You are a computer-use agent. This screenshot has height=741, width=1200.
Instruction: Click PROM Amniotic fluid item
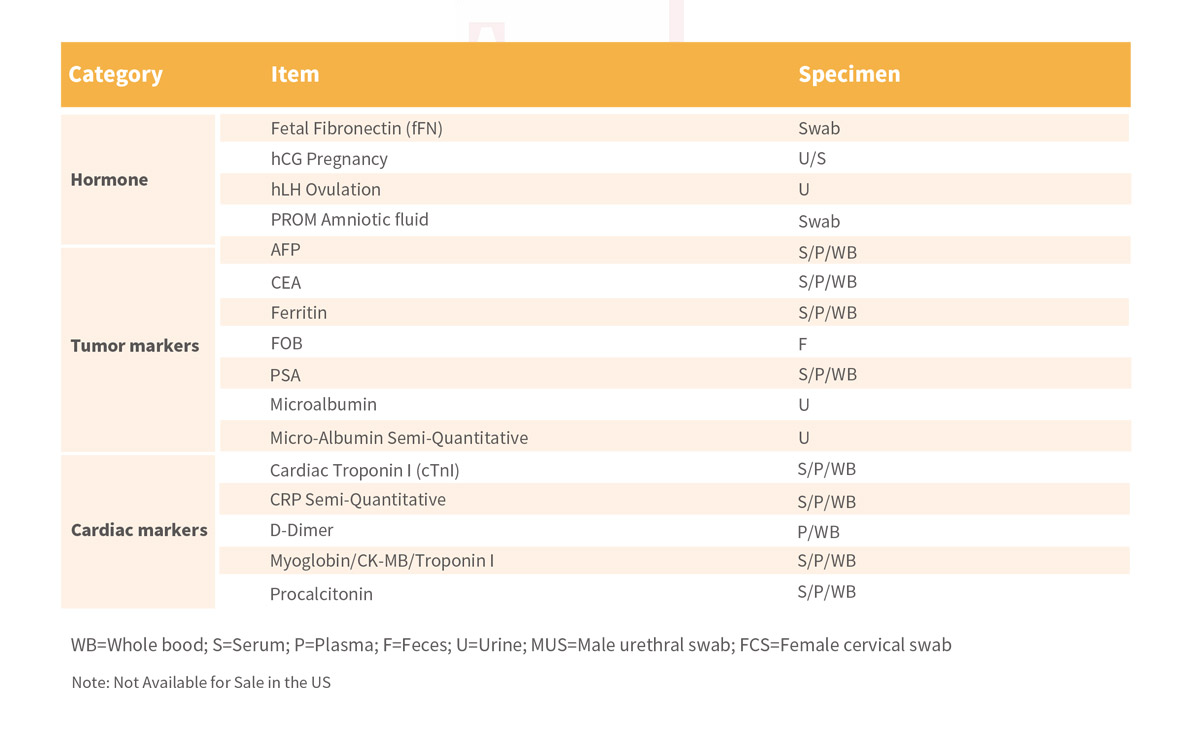[349, 220]
